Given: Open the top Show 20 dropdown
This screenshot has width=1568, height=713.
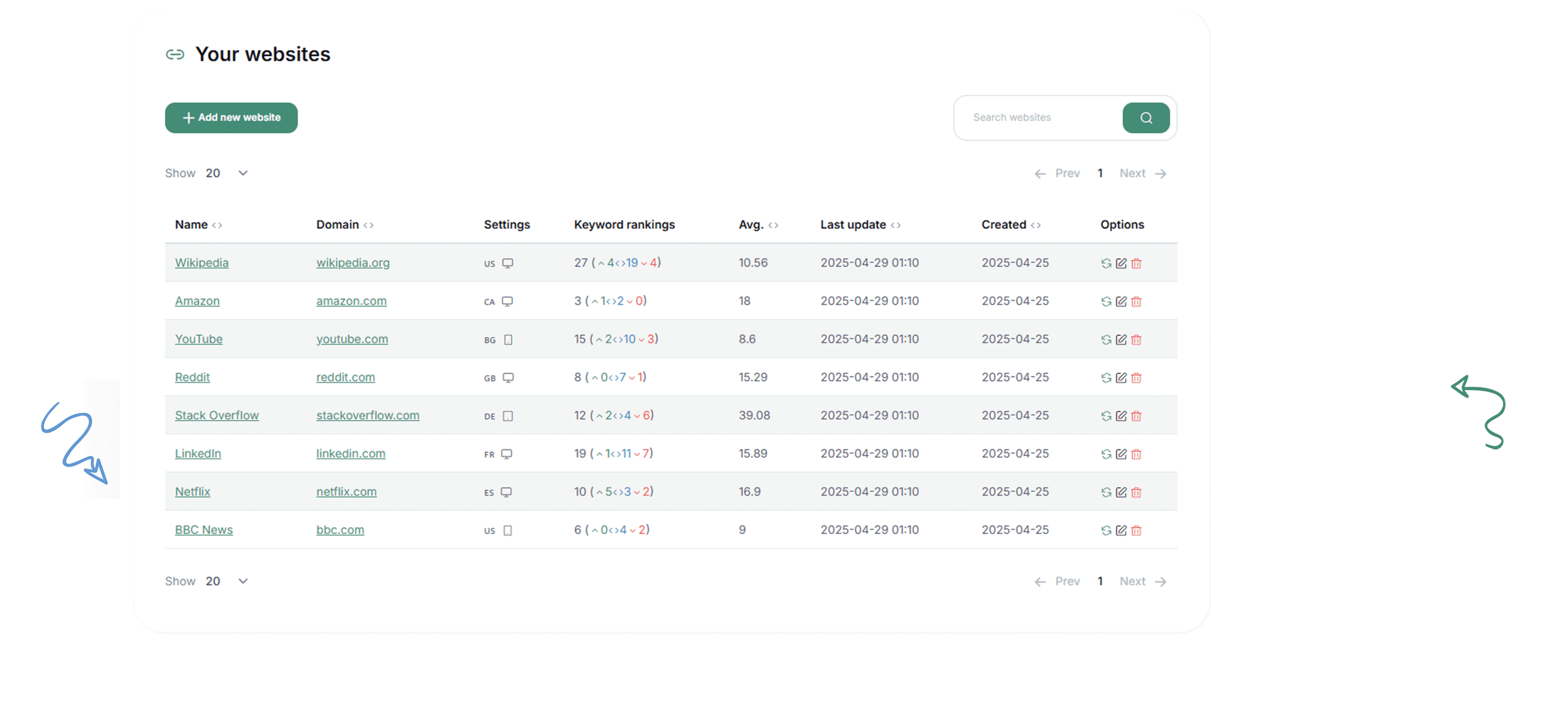Looking at the screenshot, I should point(227,174).
